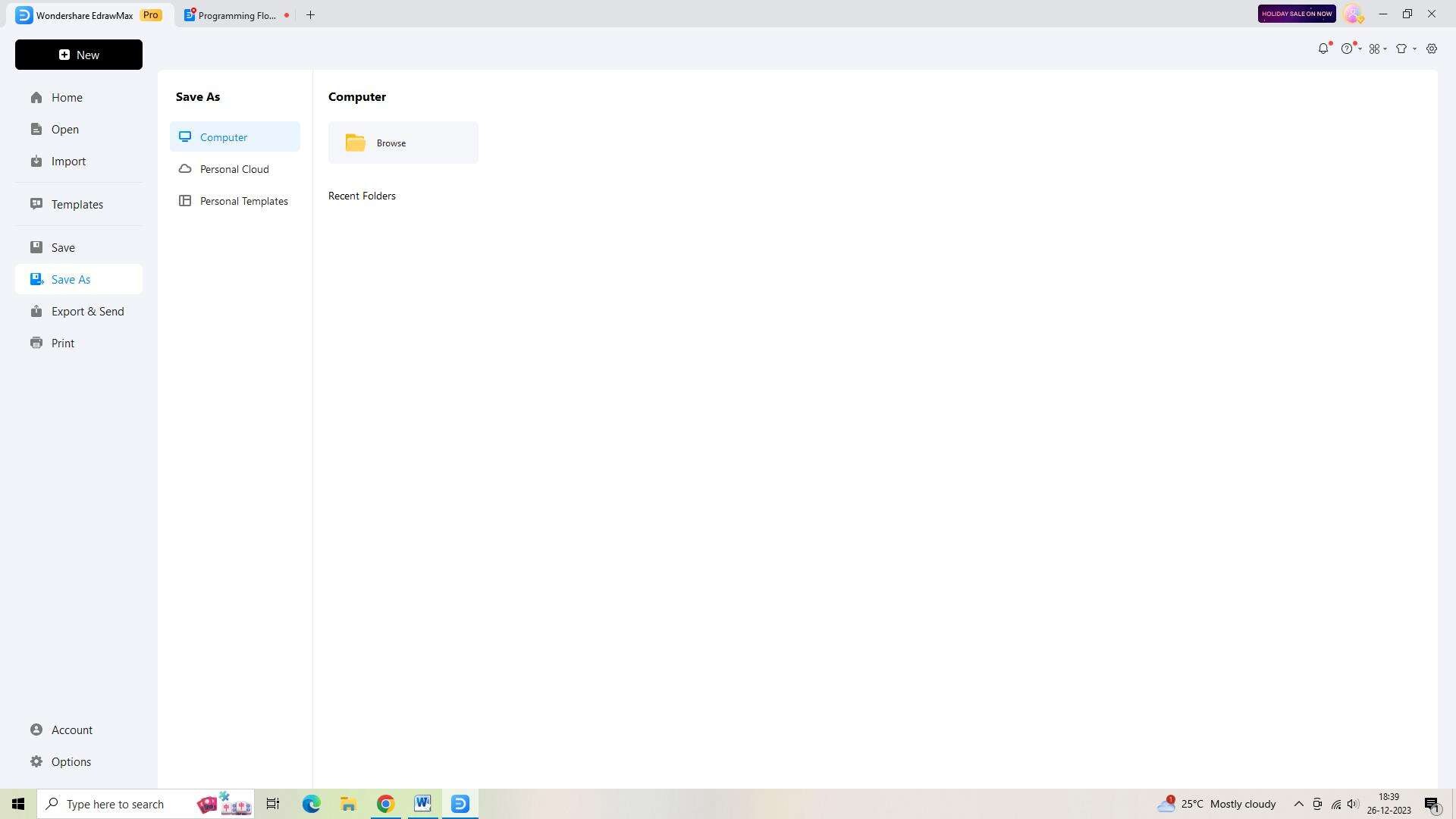This screenshot has height=819, width=1456.
Task: Open Google Chrome from taskbar
Action: pyautogui.click(x=385, y=803)
